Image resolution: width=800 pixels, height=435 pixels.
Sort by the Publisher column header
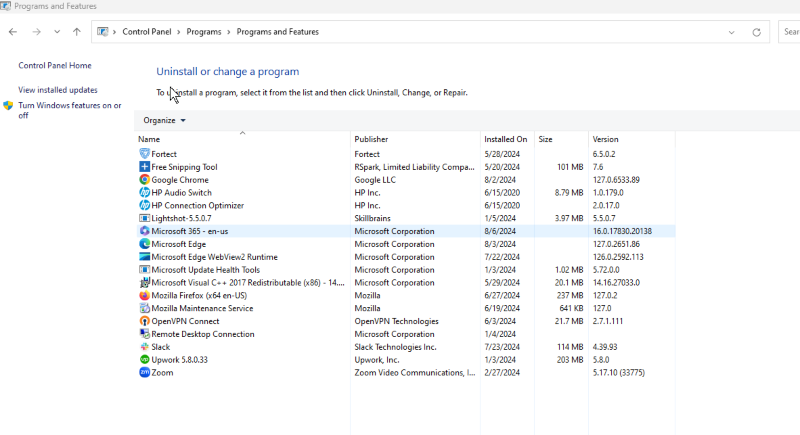(x=415, y=139)
